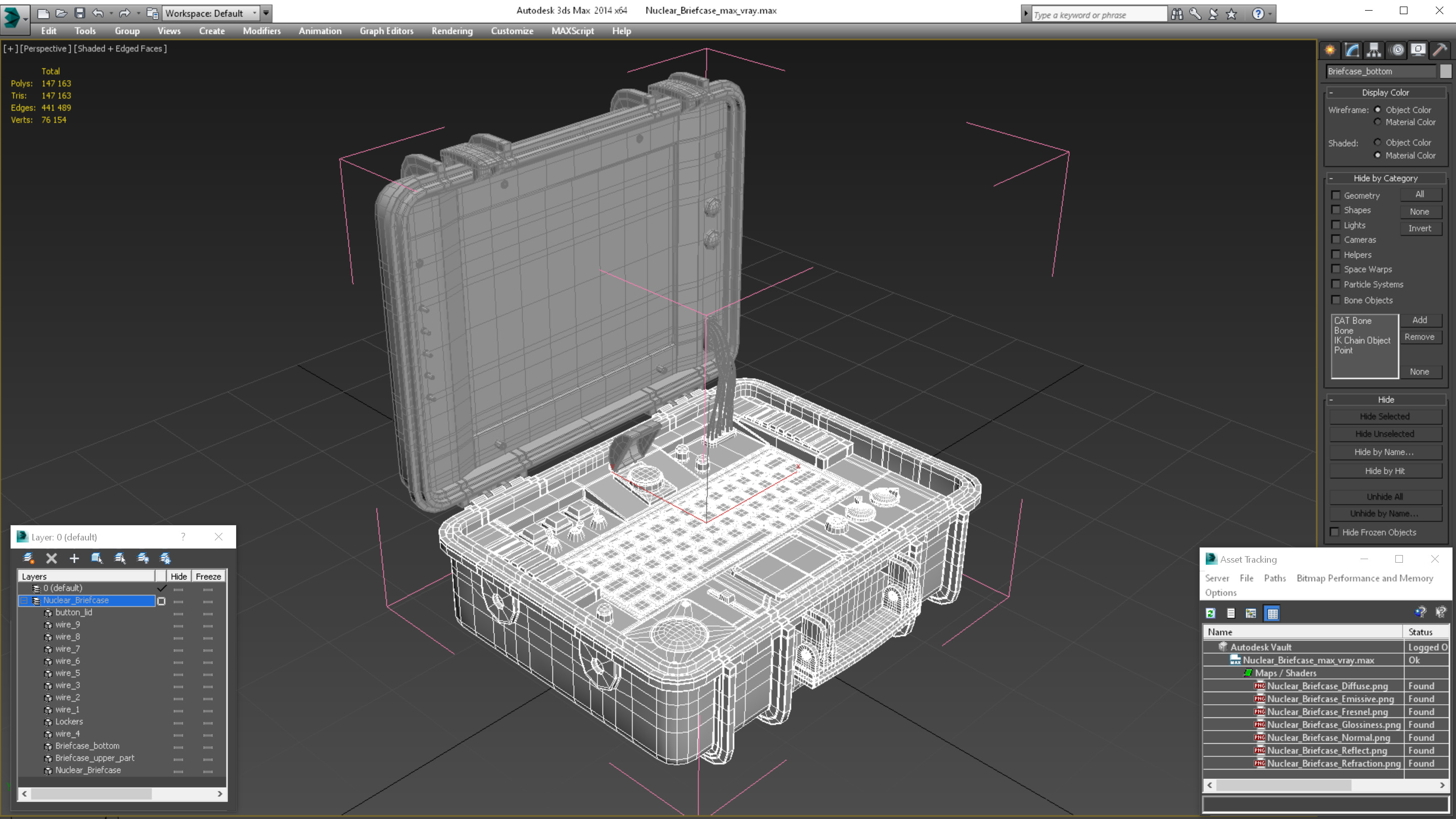
Task: Click Freeze/Unfreeze All Layers snowflake icon
Action: click(165, 559)
